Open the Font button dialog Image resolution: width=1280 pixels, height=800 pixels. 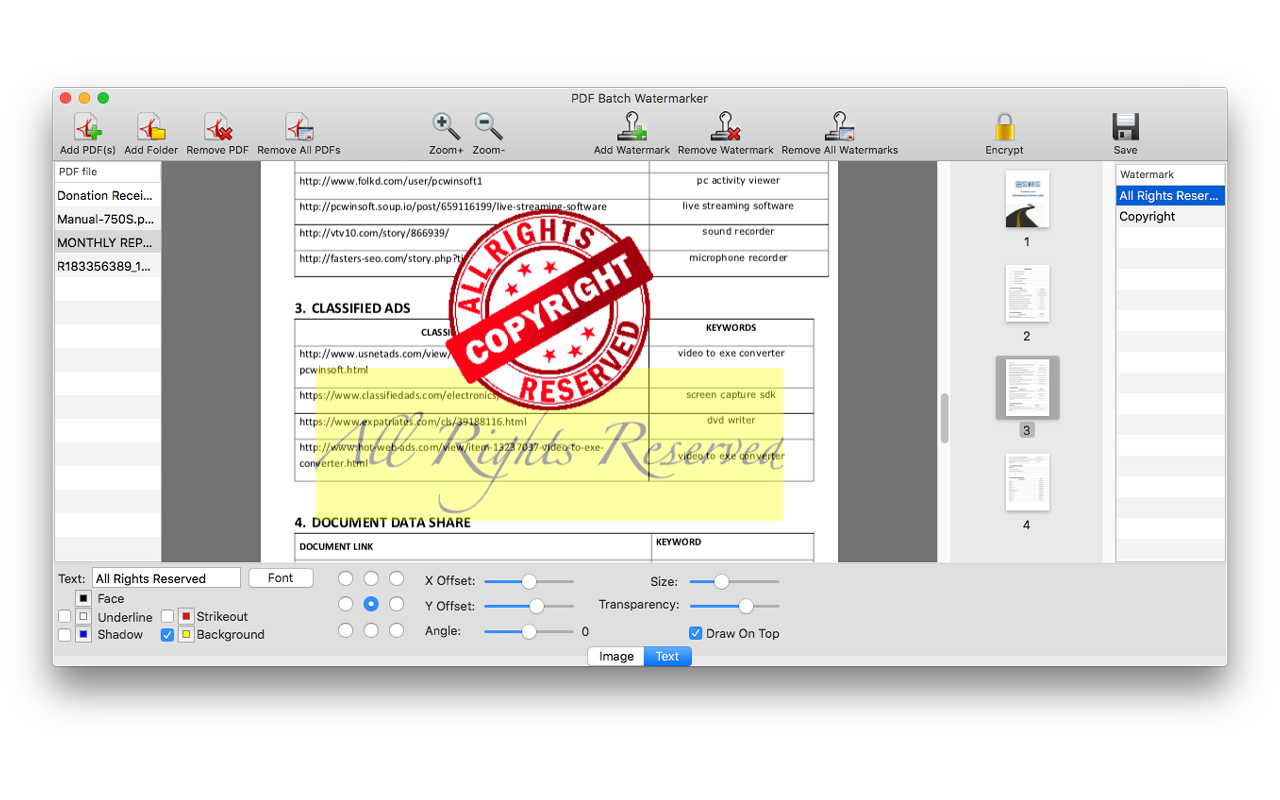281,578
